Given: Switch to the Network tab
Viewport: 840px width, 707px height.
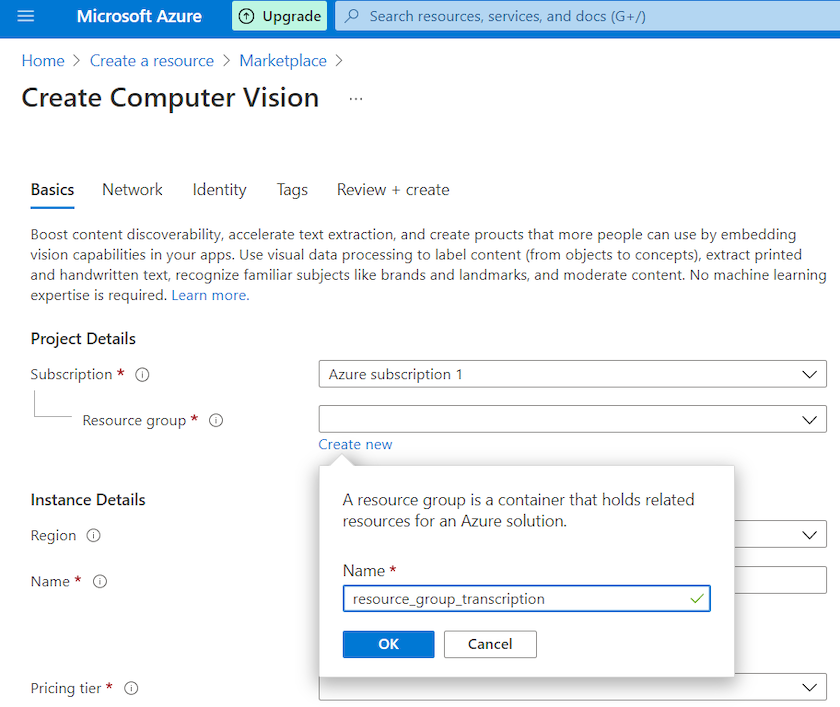Looking at the screenshot, I should pyautogui.click(x=132, y=190).
